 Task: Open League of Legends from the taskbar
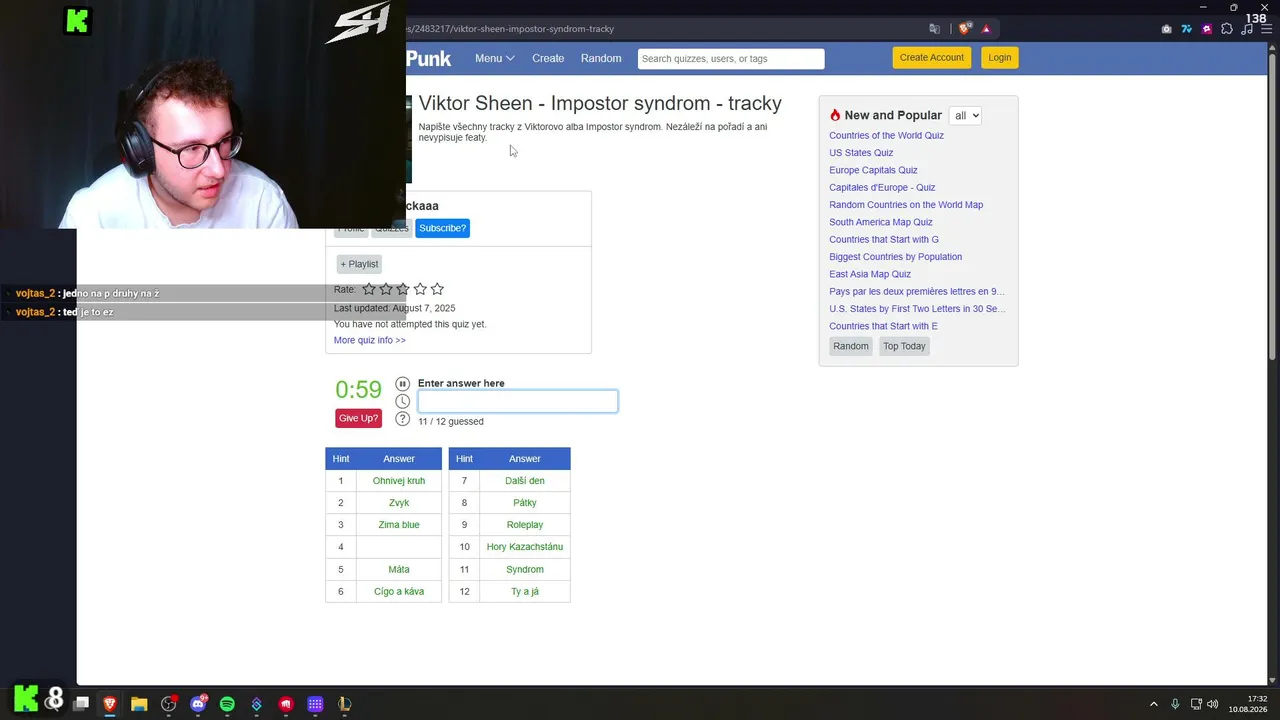(345, 704)
